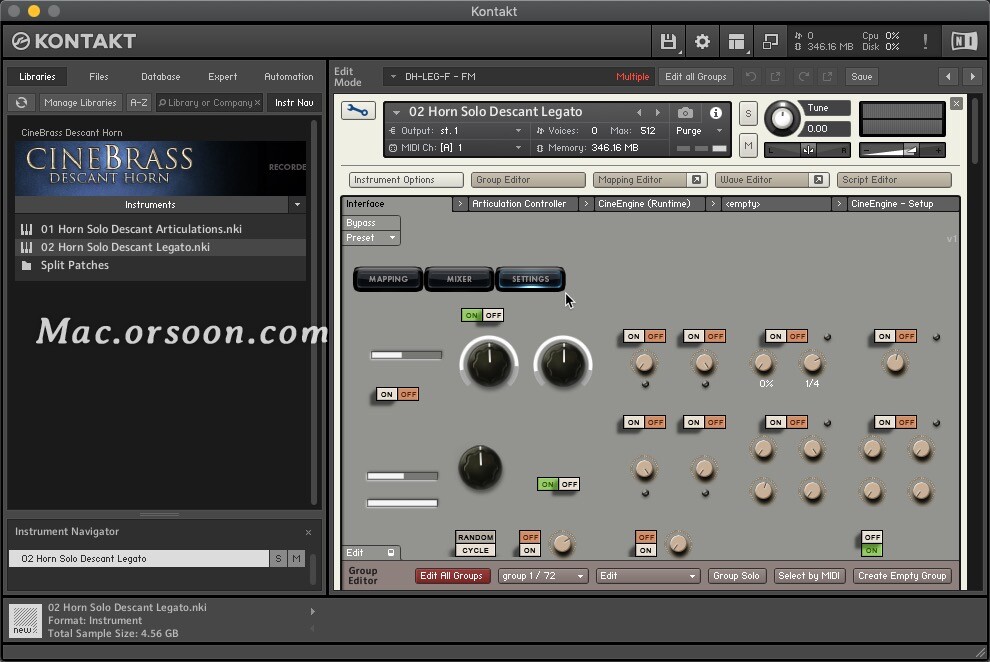Viewport: 990px width, 662px height.
Task: Open Kontakt options gear icon
Action: 702,42
